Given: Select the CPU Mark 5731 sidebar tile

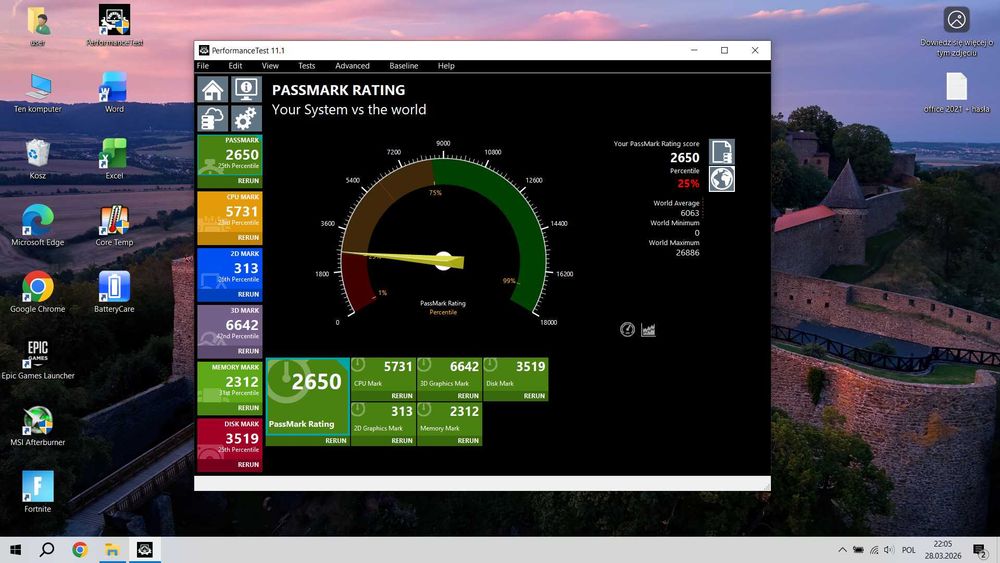Looking at the screenshot, I should coord(230,212).
